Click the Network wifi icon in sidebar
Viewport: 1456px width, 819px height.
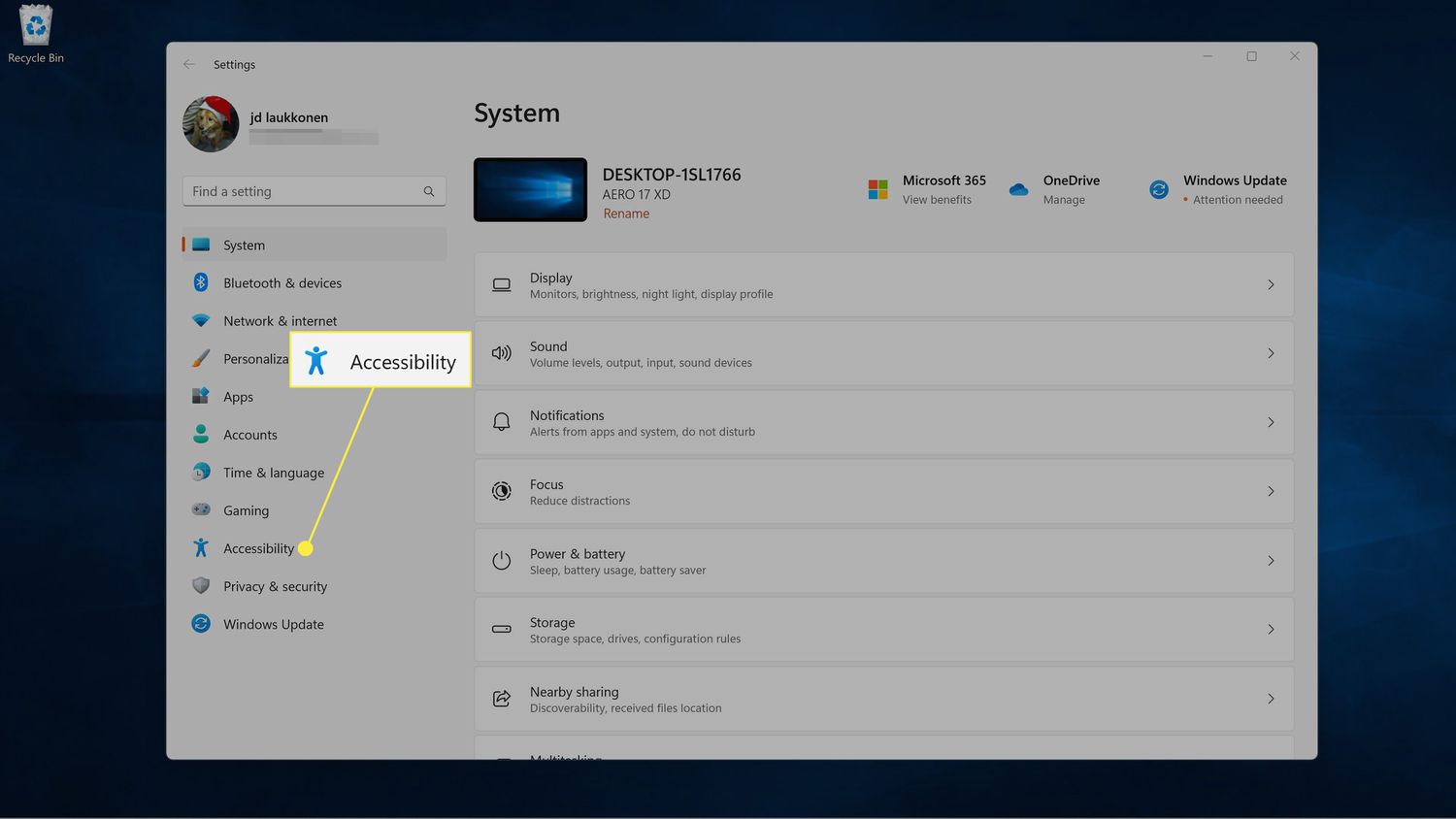201,320
